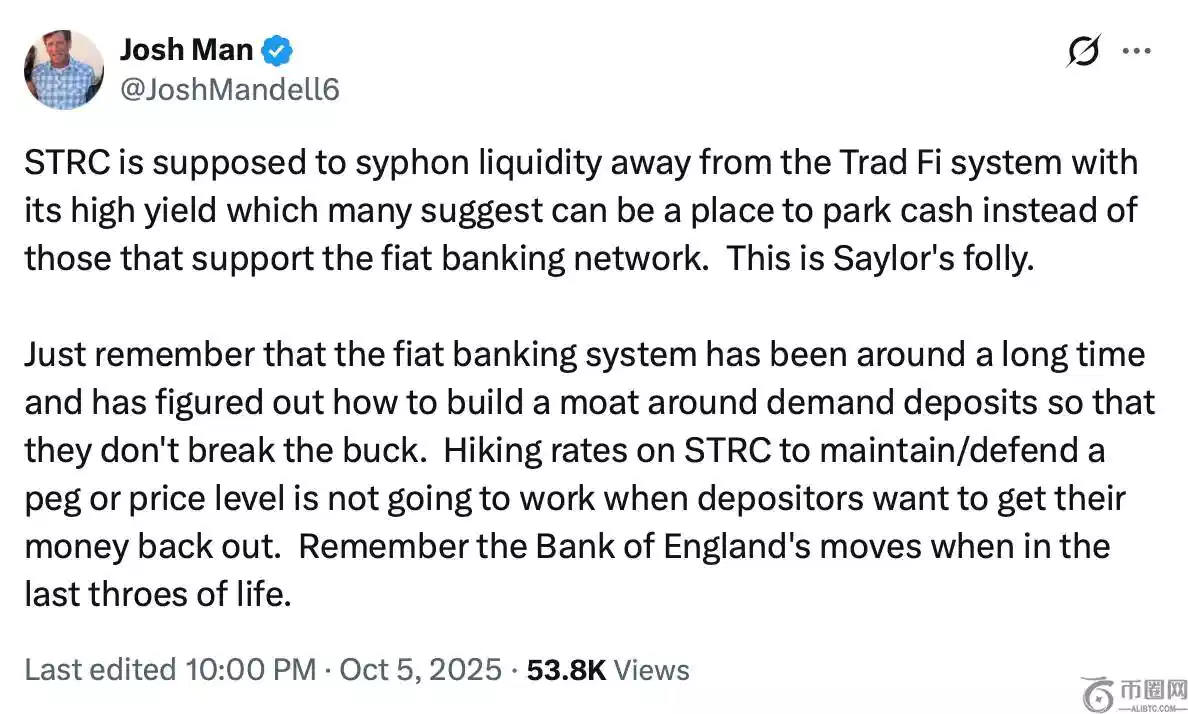Click the 53.8K Views count

[566, 670]
